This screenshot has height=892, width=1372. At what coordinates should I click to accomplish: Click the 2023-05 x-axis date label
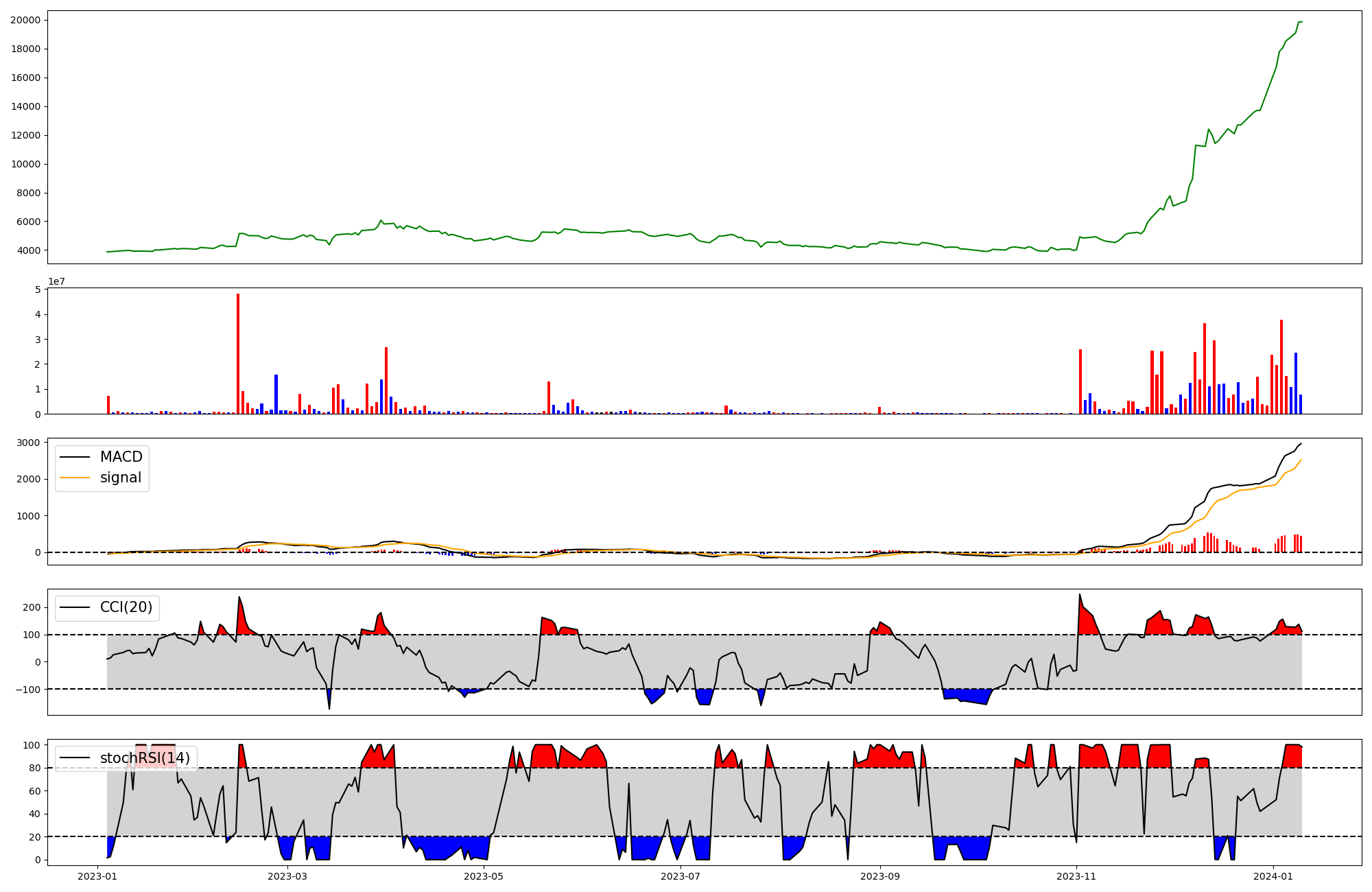click(x=484, y=876)
